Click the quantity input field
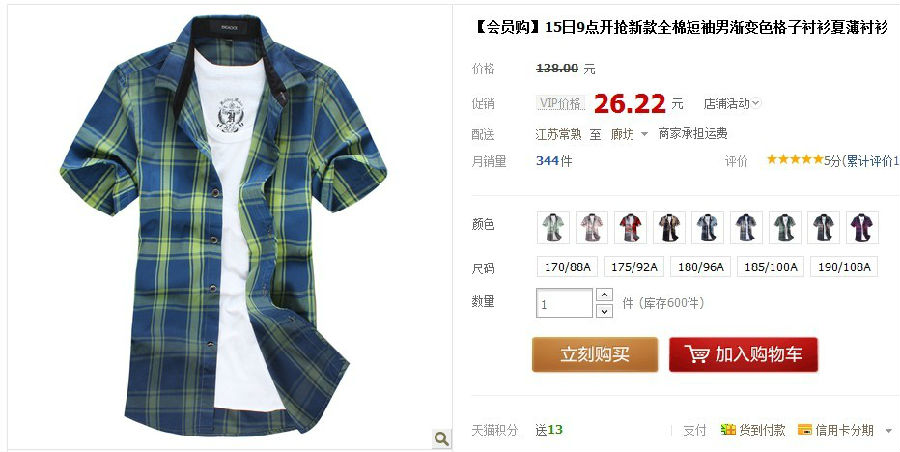The width and height of the screenshot is (900, 452). (x=564, y=303)
